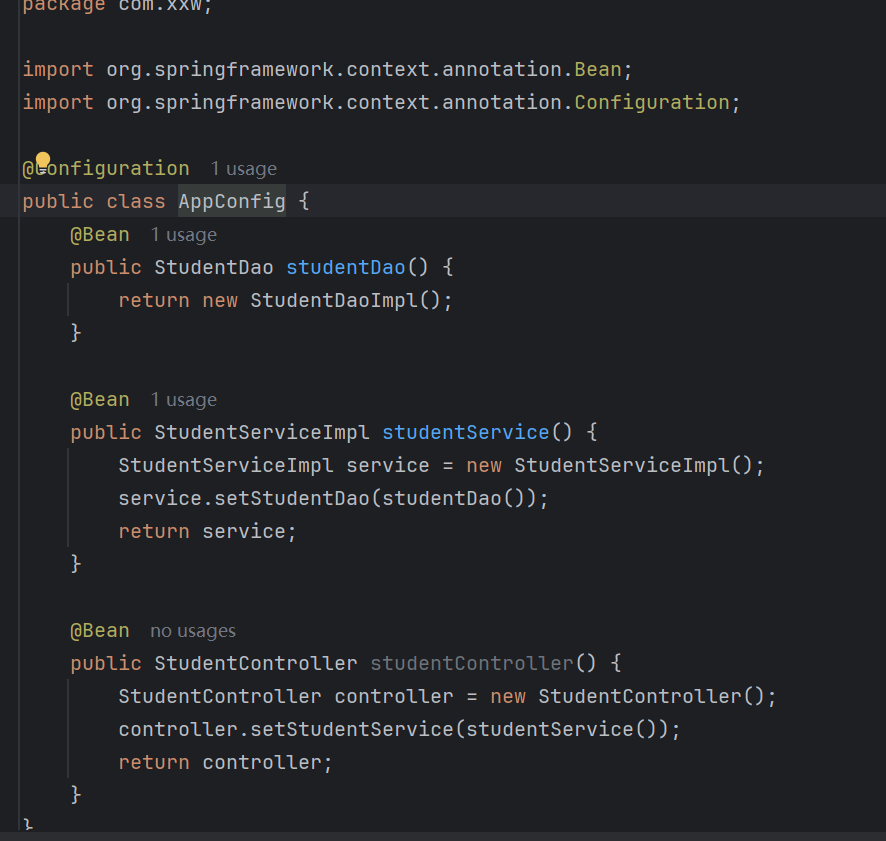This screenshot has height=841, width=886.
Task: Open the '1 usage' hint beside @Configuration
Action: 244,169
